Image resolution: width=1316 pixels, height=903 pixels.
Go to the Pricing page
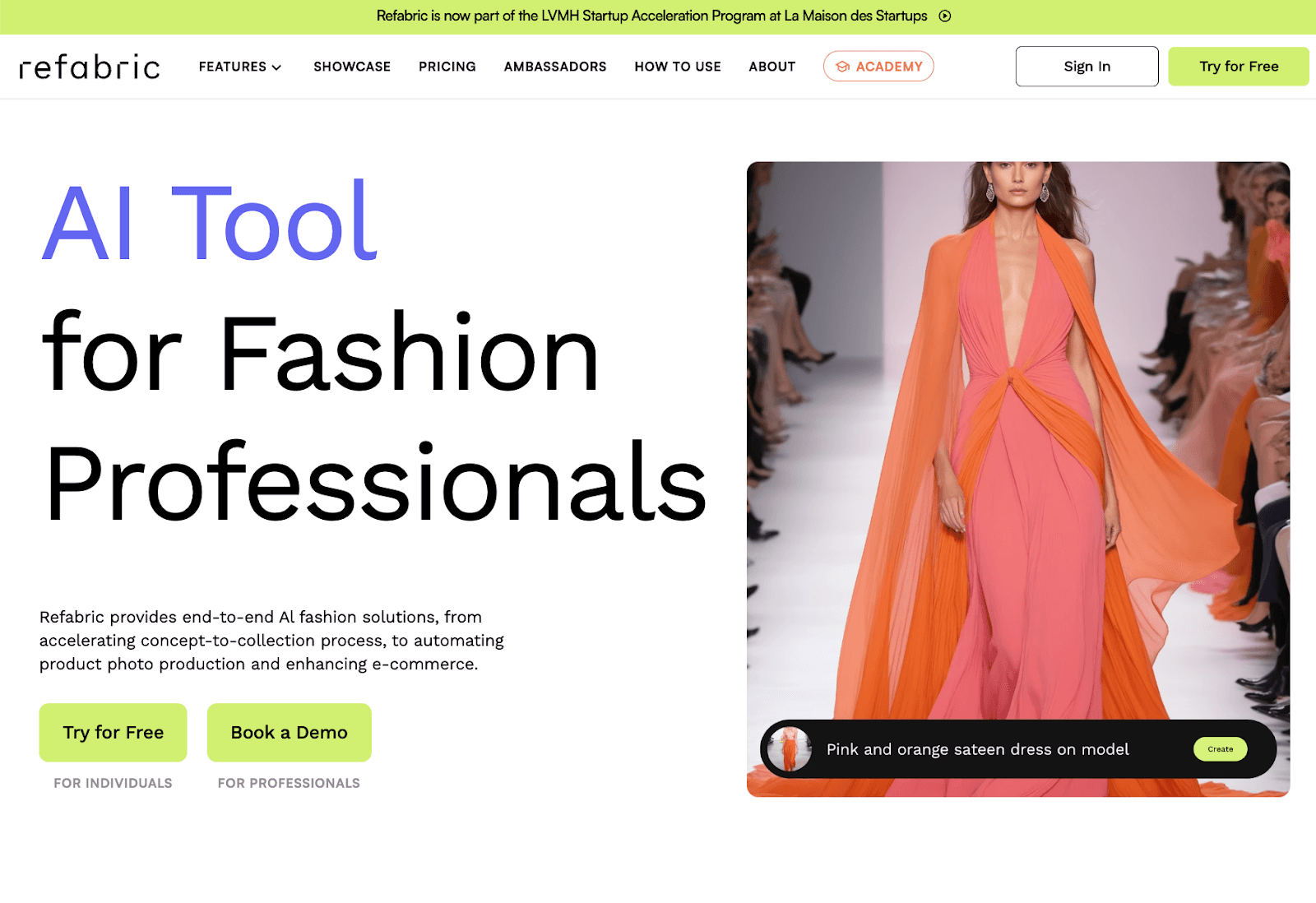tap(447, 67)
